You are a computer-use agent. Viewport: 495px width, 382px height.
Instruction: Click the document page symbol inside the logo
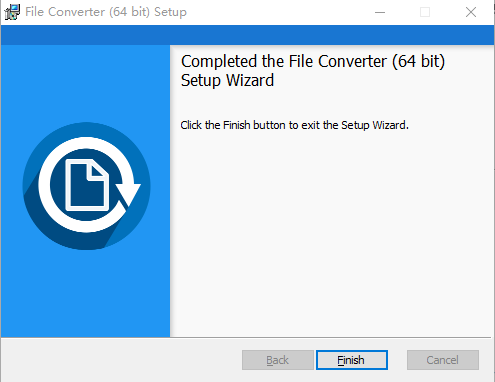coord(87,185)
